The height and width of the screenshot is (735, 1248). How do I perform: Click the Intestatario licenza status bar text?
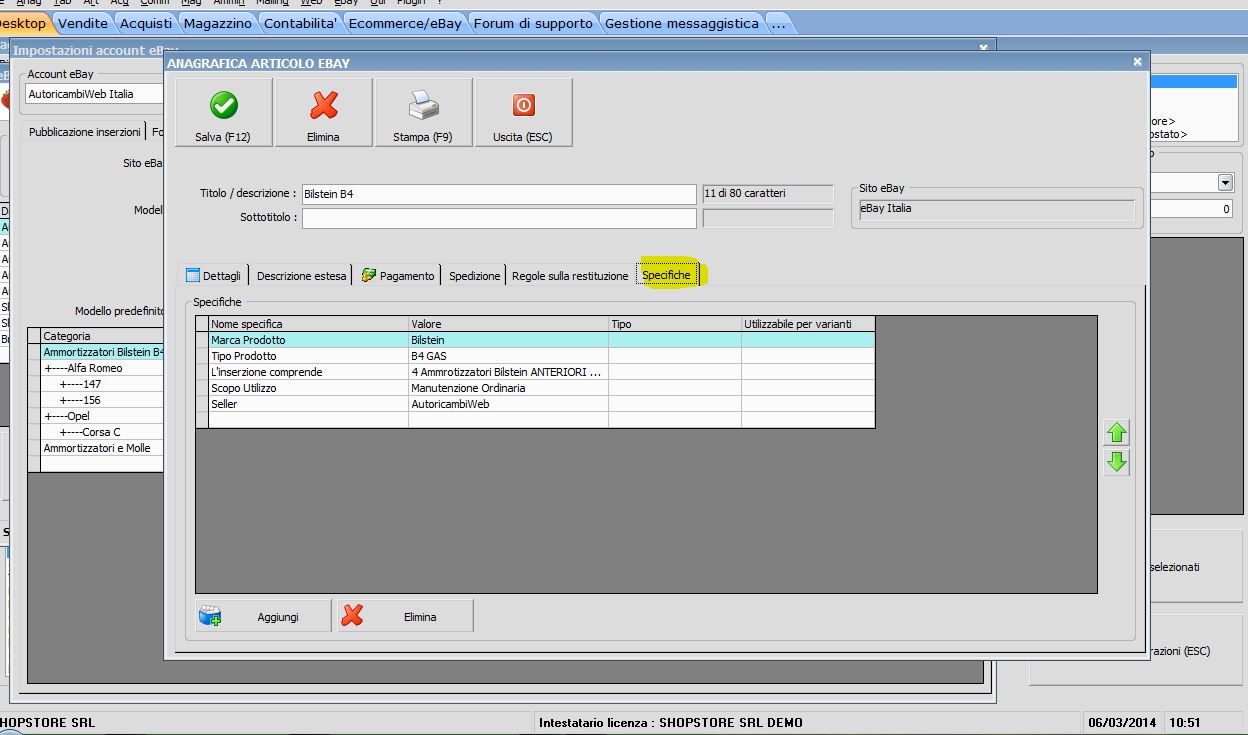click(671, 723)
